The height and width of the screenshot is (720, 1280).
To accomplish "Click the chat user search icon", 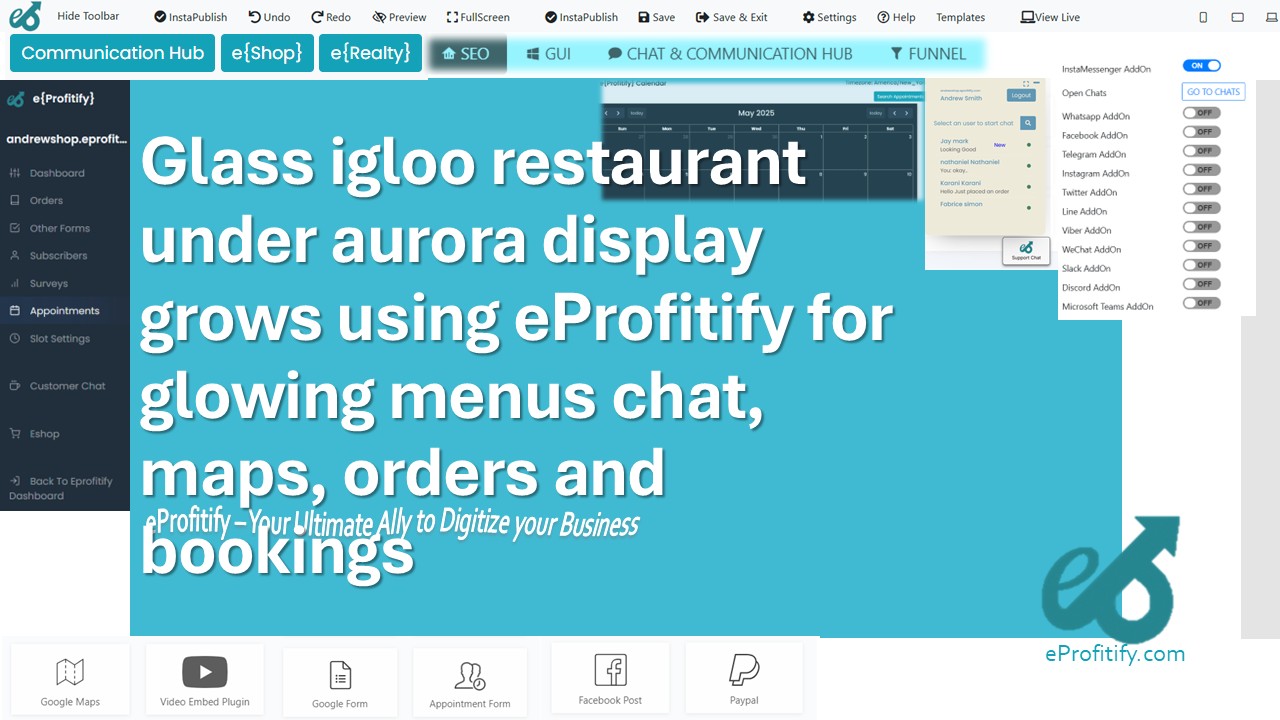I will pyautogui.click(x=1028, y=123).
